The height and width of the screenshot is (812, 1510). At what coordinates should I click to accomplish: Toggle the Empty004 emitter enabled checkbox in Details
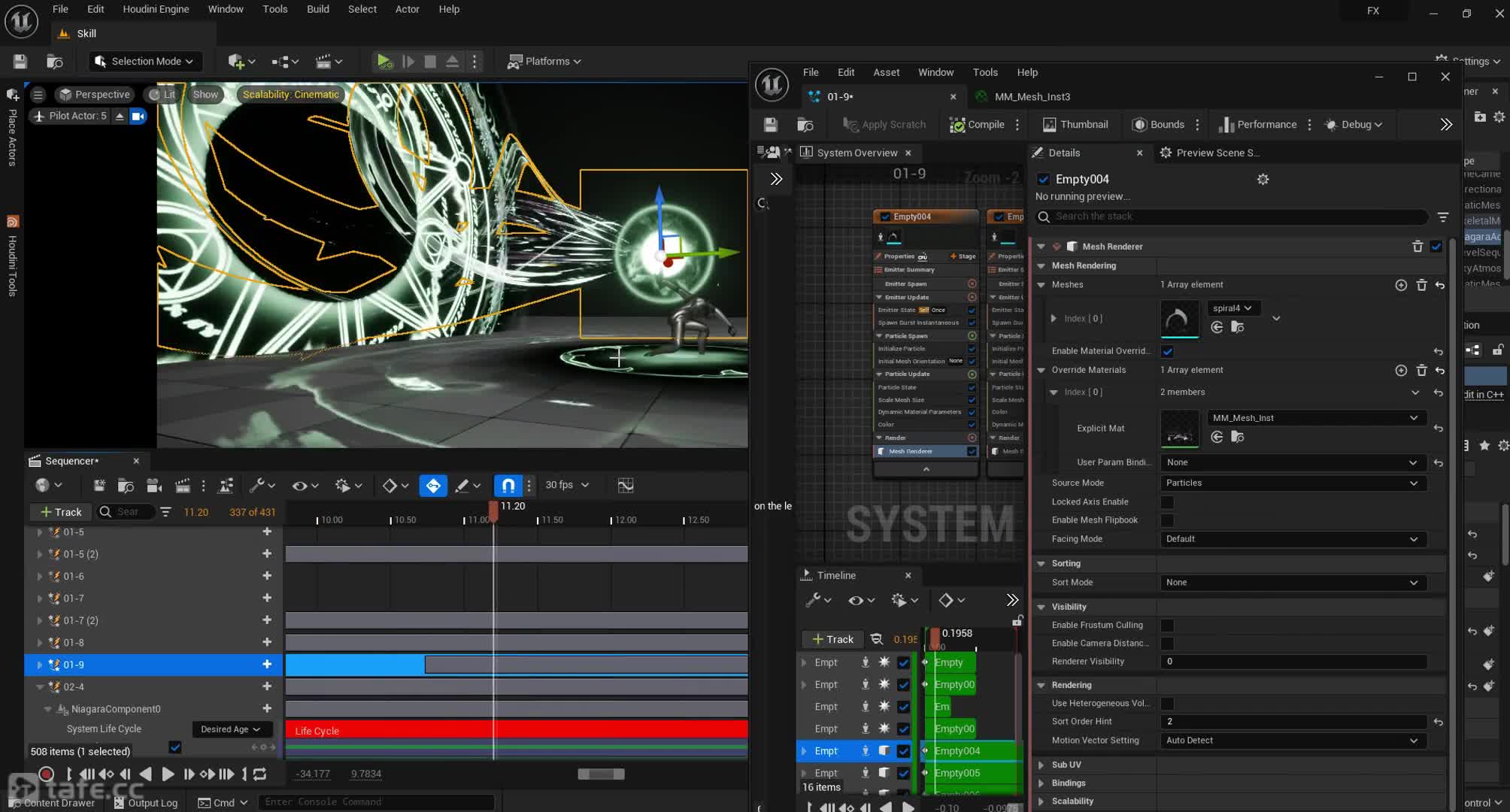coord(1043,179)
